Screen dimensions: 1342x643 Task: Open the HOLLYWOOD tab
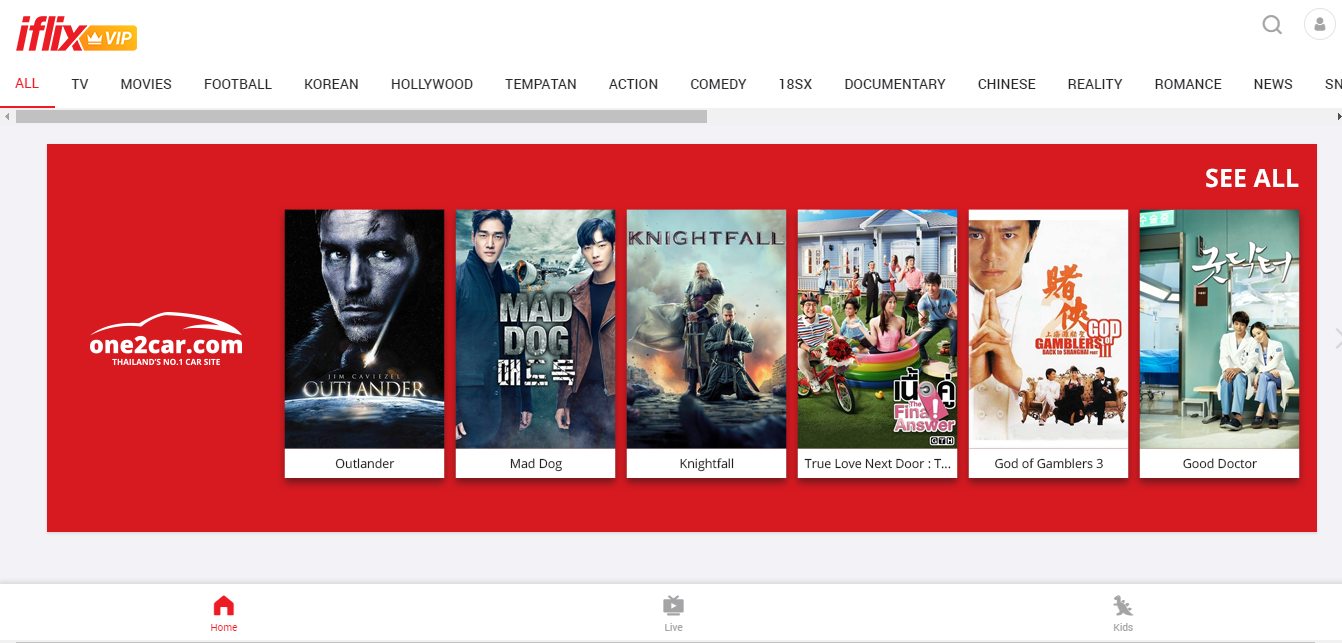pyautogui.click(x=432, y=84)
